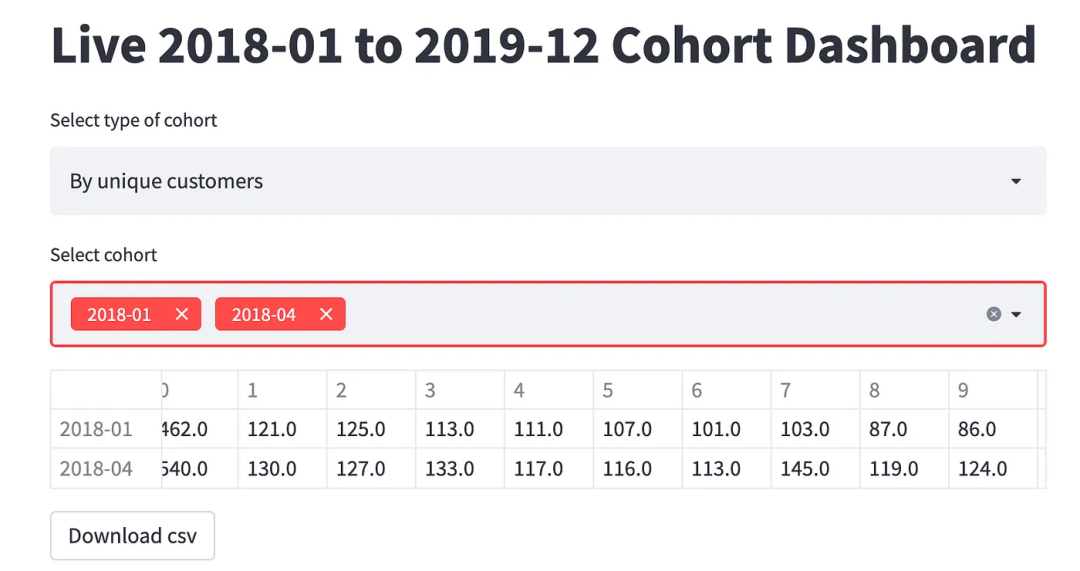Select cell with value 145.0
The height and width of the screenshot is (571, 1080).
pyautogui.click(x=804, y=468)
